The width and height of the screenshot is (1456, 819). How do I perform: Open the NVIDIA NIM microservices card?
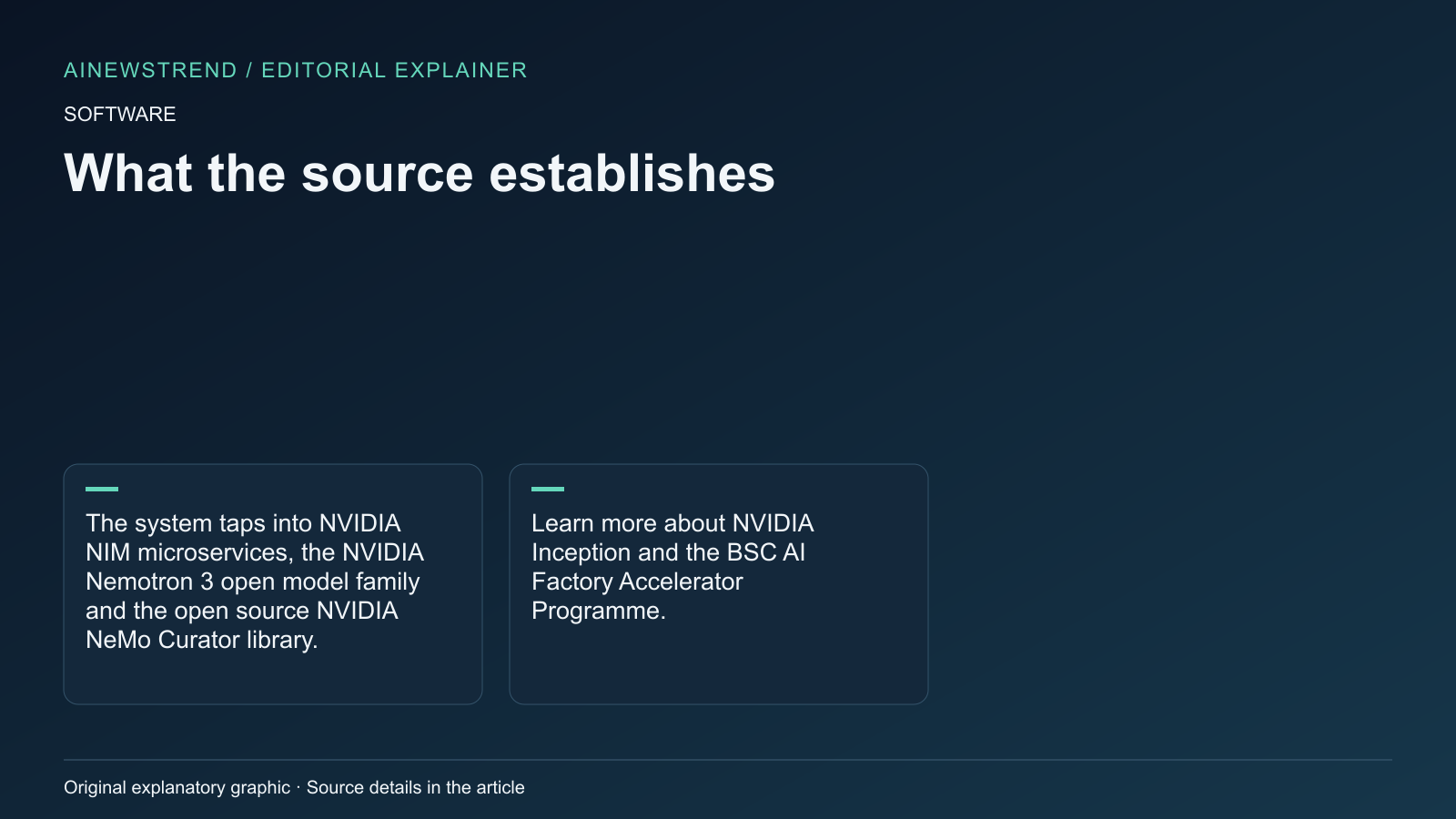click(x=273, y=584)
